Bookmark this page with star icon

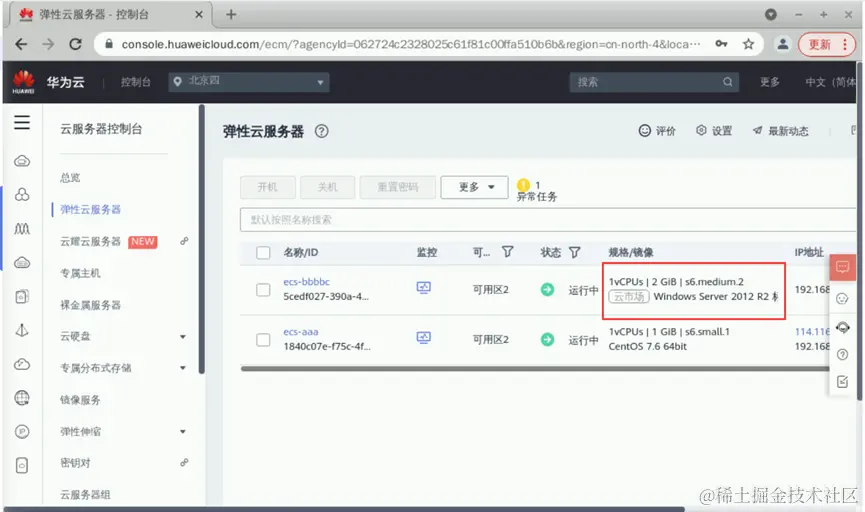(x=748, y=44)
